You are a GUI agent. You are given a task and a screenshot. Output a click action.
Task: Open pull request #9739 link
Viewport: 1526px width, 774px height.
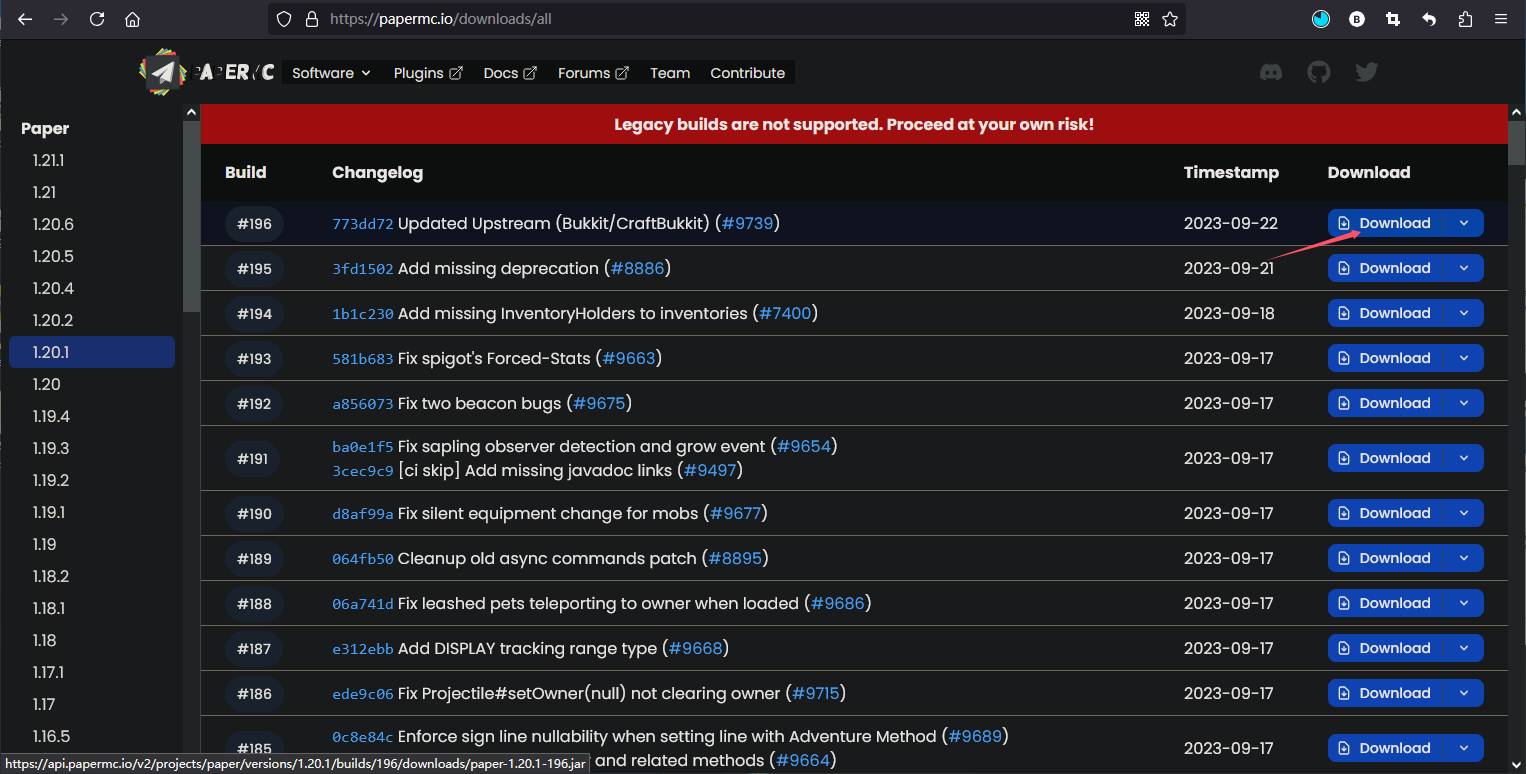[x=748, y=223]
